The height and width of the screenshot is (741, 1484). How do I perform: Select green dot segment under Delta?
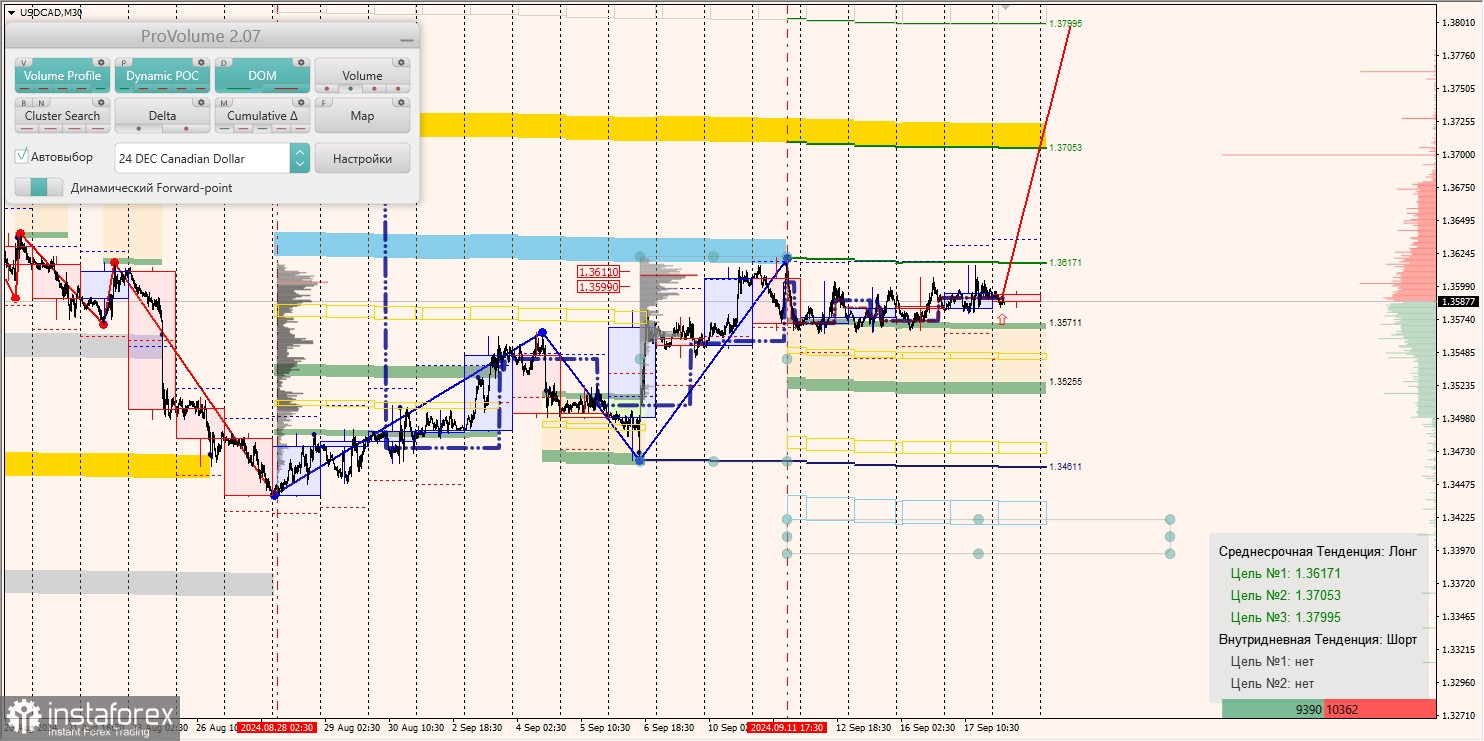click(138, 129)
